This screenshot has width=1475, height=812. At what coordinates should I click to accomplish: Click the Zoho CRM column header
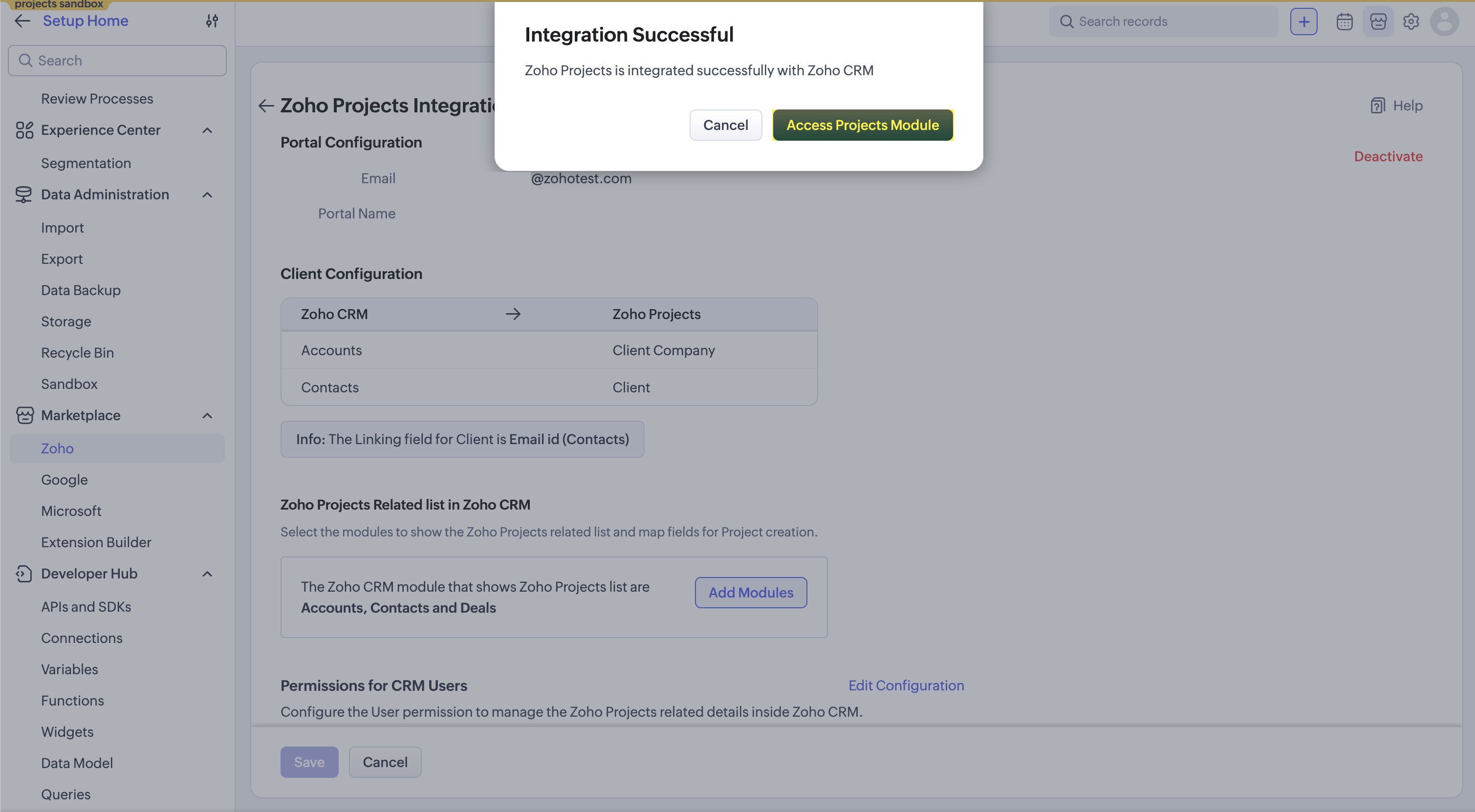tap(334, 314)
